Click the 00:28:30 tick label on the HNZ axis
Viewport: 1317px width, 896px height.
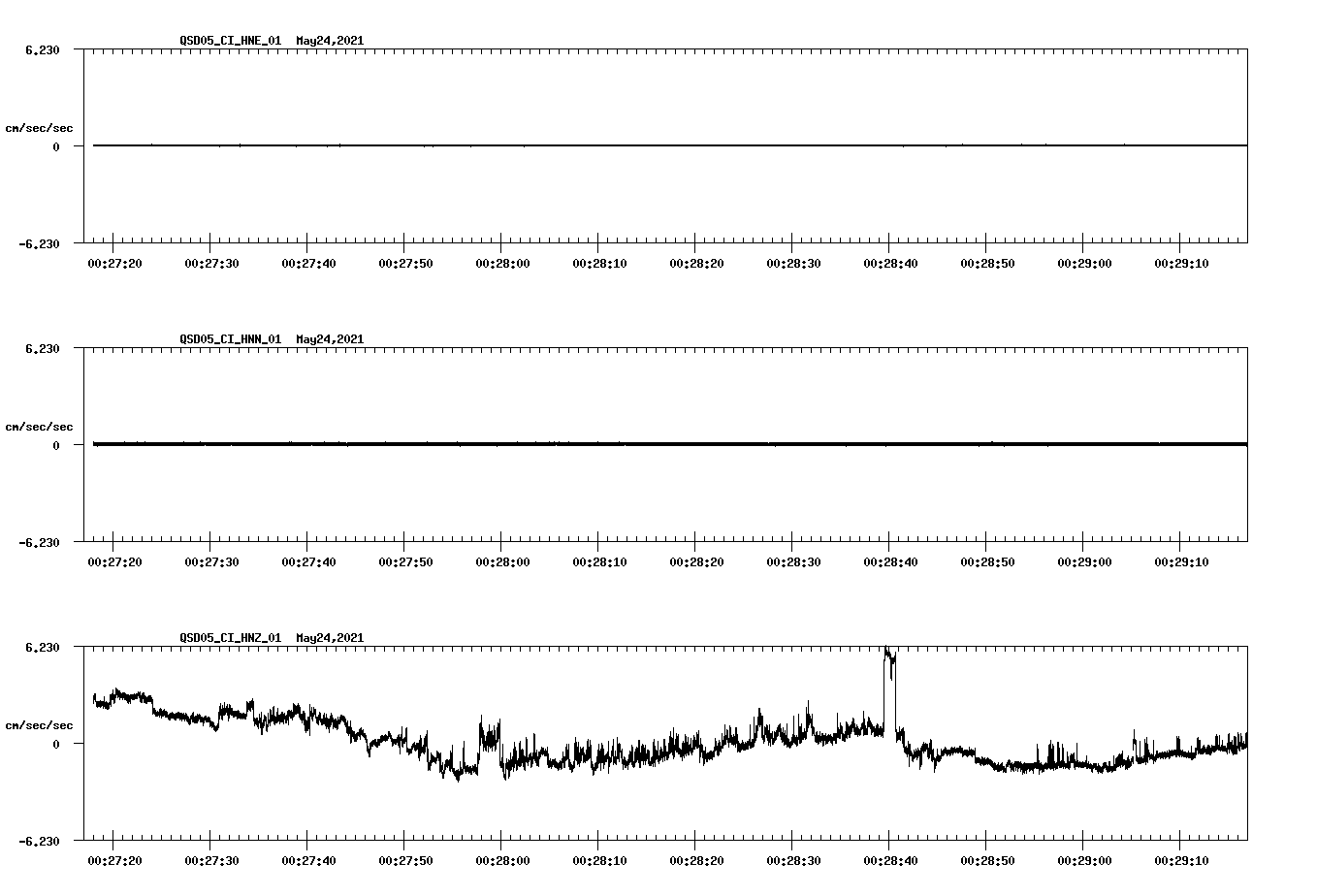click(795, 858)
